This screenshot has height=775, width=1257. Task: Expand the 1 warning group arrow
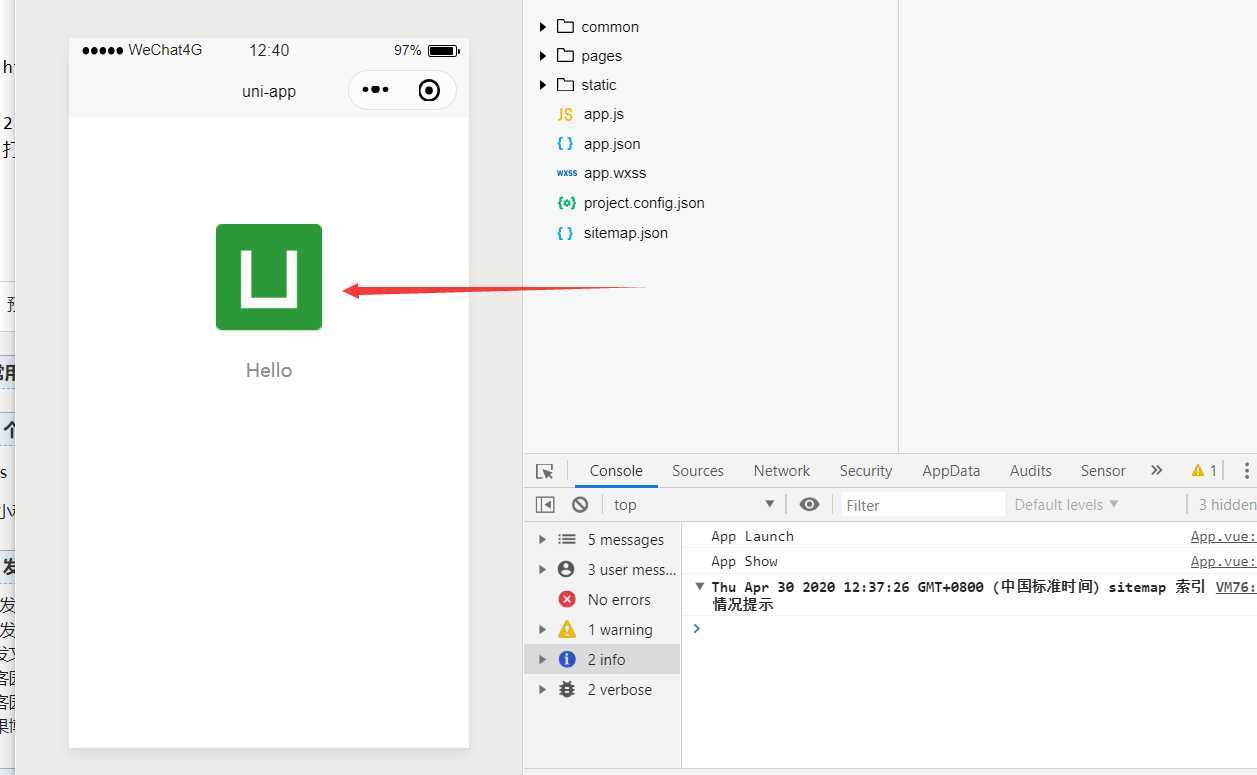[x=543, y=630]
